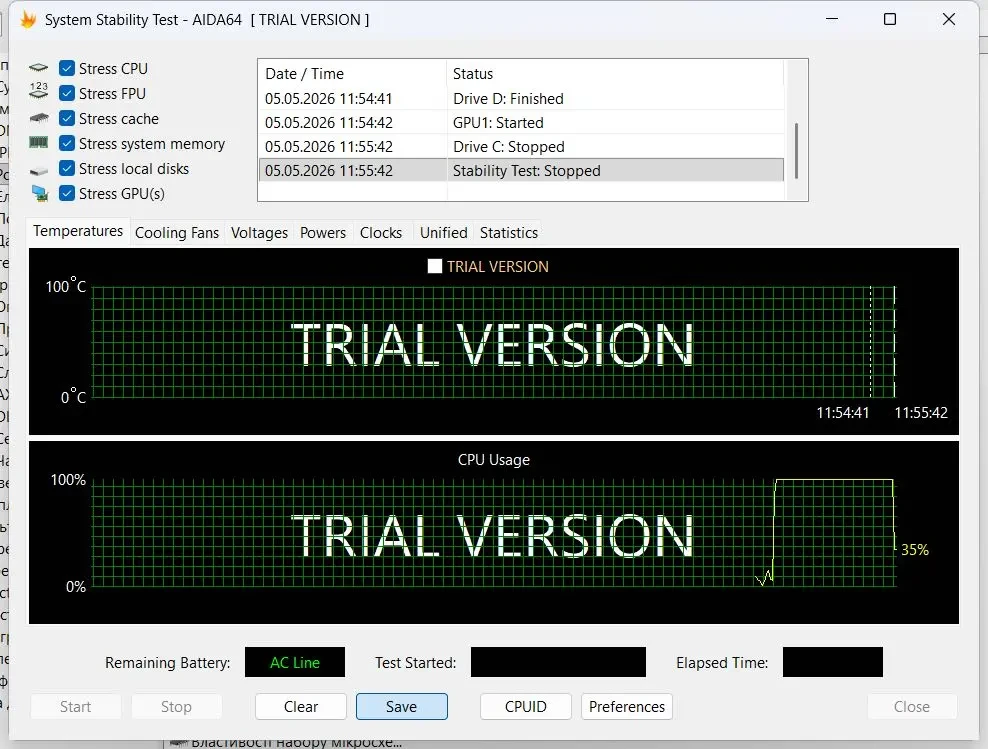
Task: Click the Save button
Action: (401, 707)
